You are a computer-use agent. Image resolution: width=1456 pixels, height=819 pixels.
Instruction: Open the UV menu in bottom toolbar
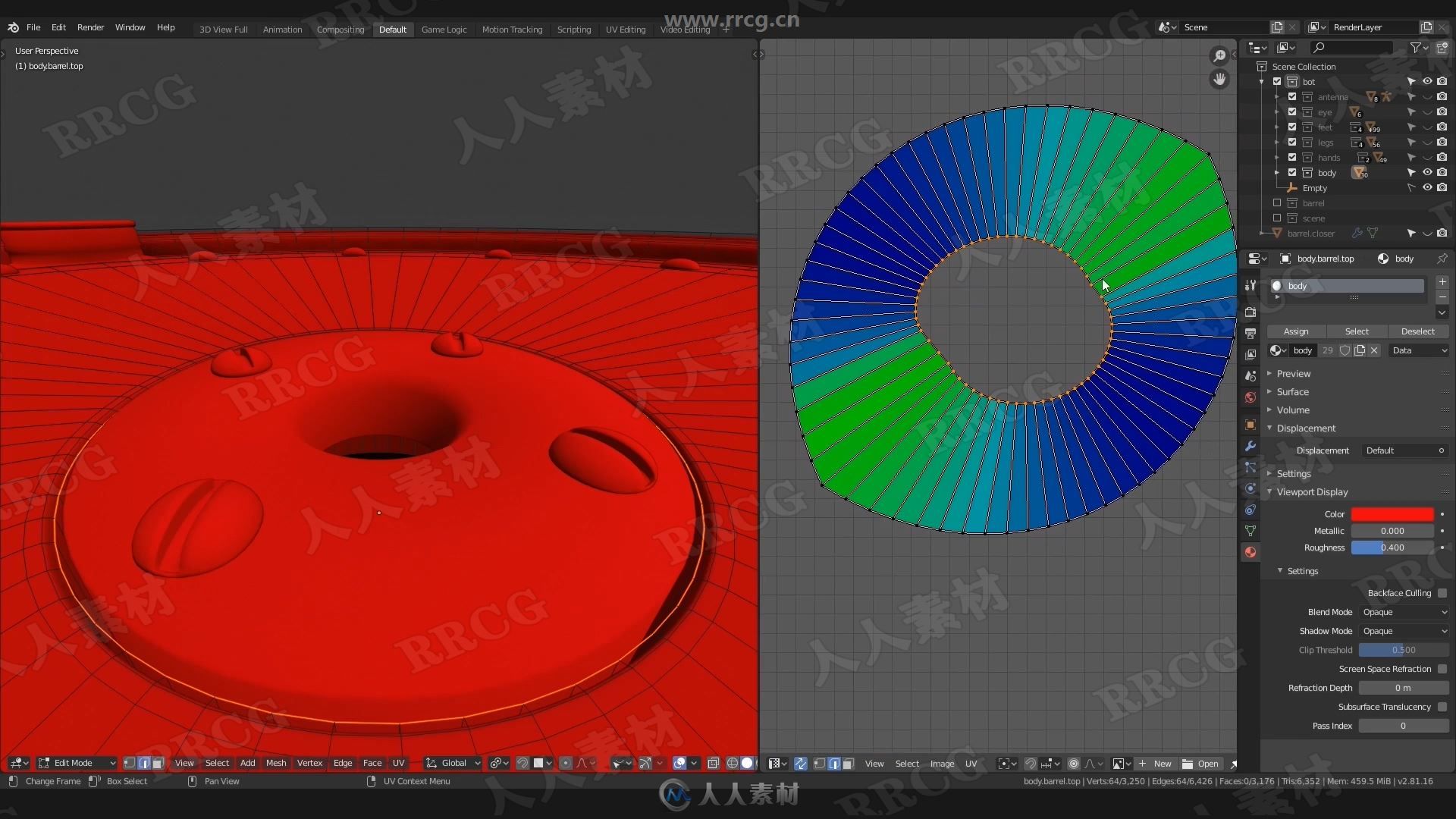398,763
